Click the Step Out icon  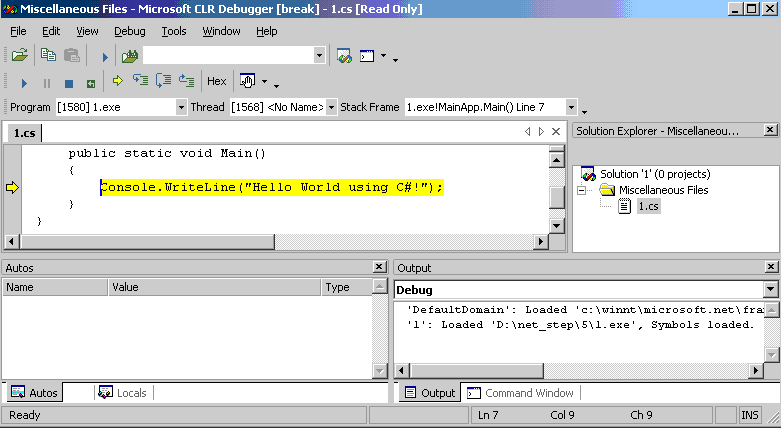(186, 80)
